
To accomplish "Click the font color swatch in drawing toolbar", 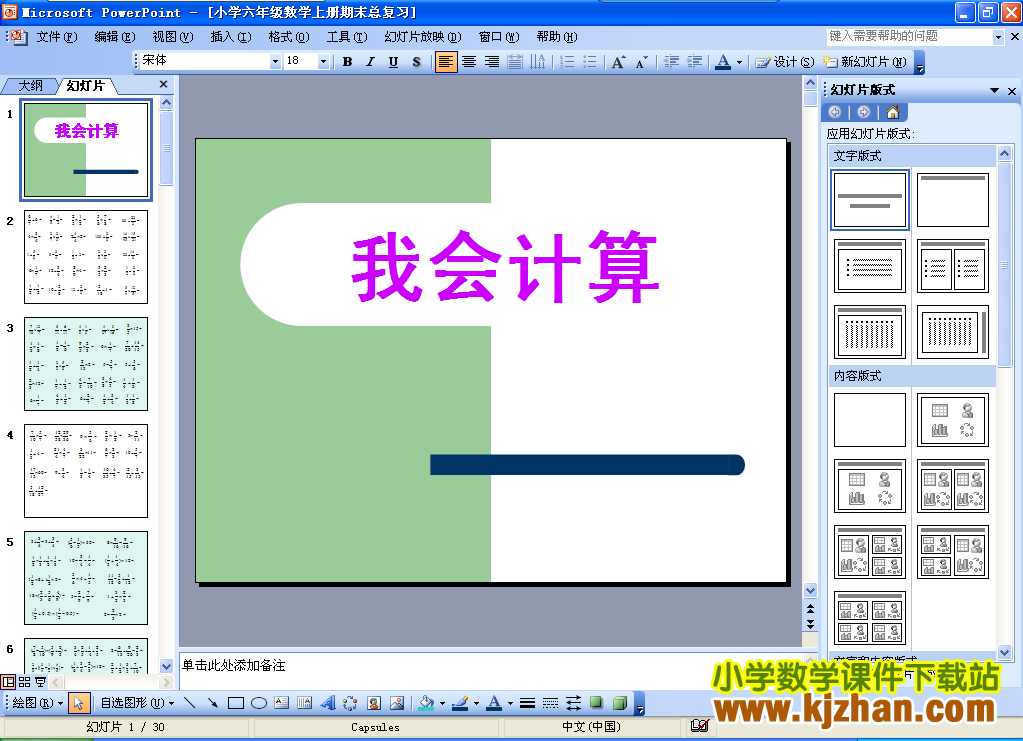I will coord(493,703).
